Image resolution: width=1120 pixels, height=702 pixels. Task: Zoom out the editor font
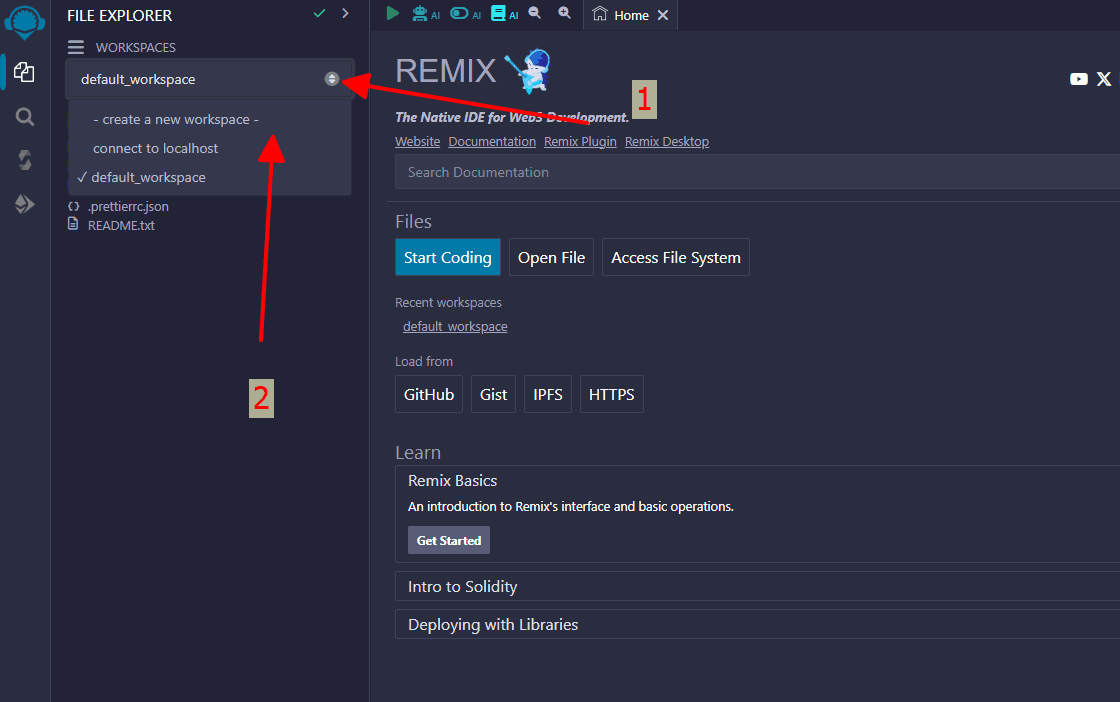pos(534,13)
